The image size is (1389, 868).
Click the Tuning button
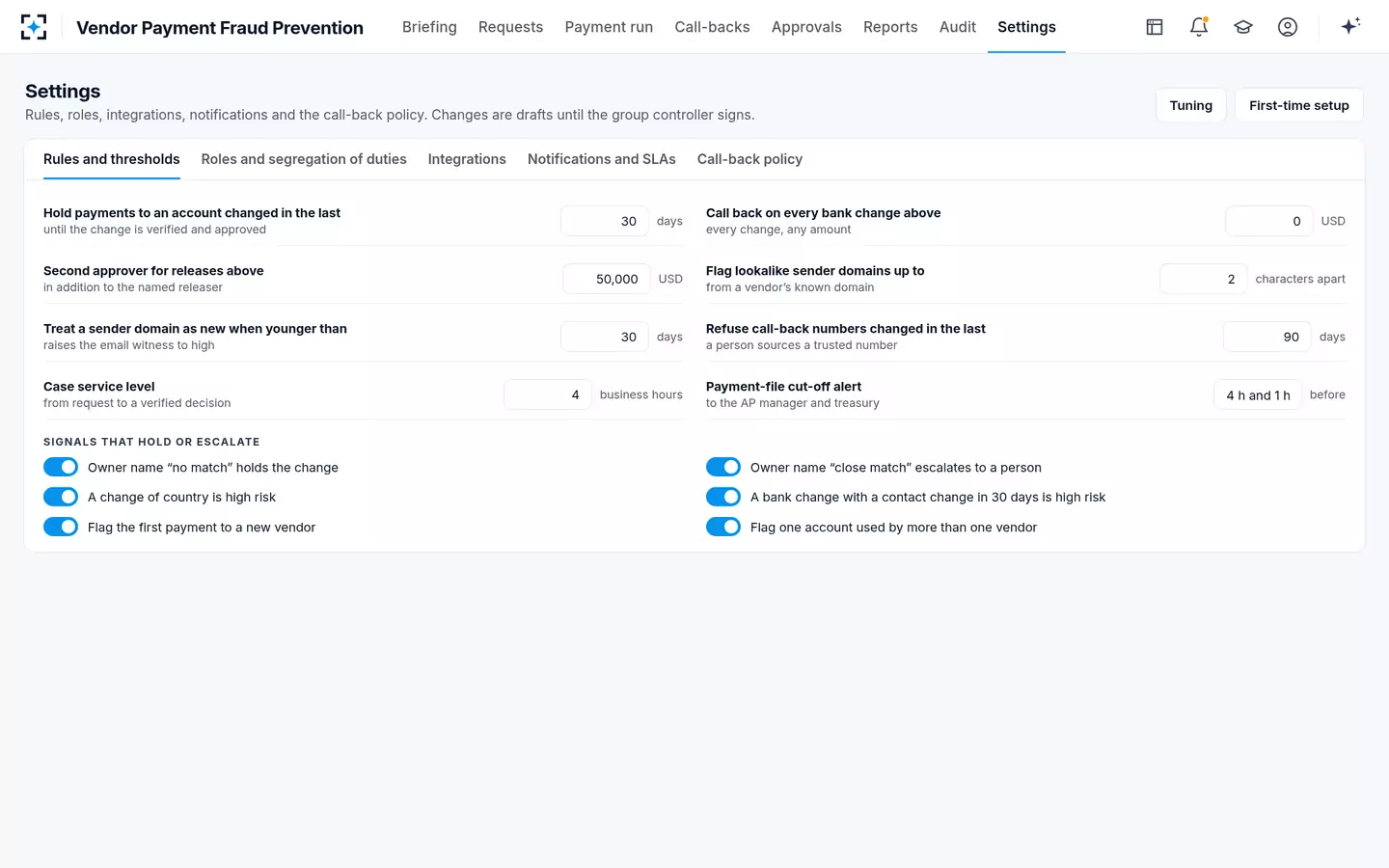point(1191,106)
